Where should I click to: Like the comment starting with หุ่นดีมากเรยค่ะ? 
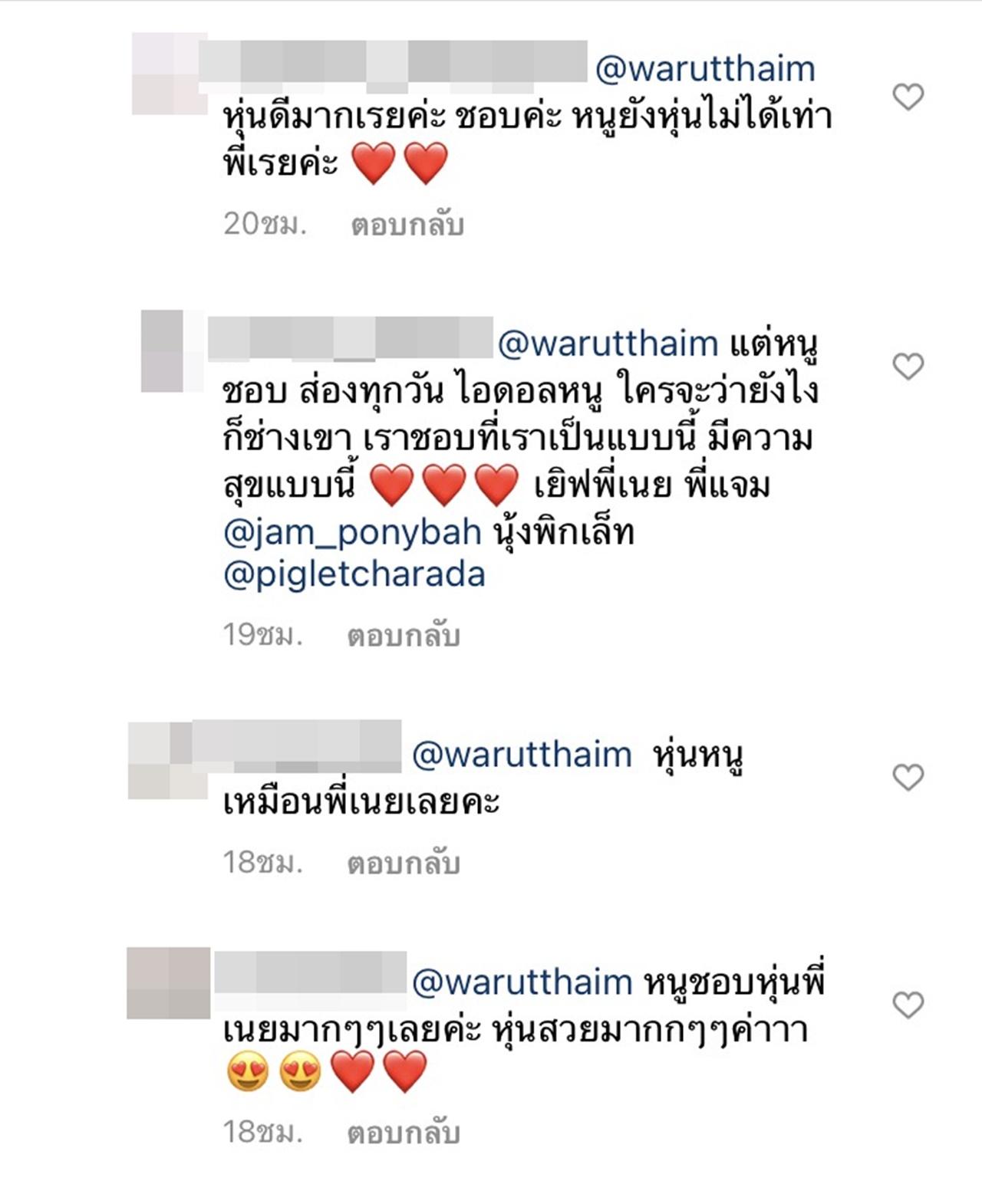coord(908,97)
